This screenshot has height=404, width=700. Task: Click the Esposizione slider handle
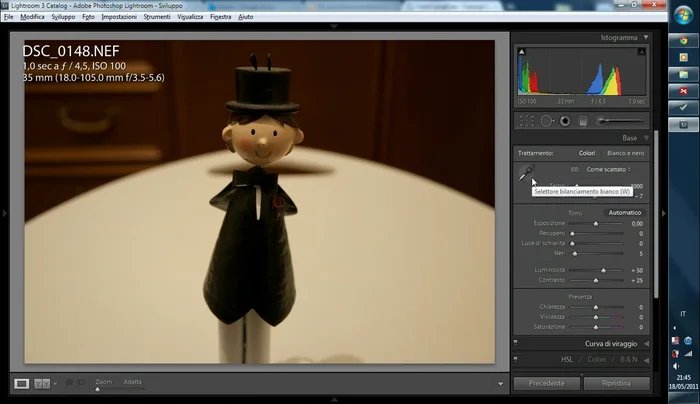(x=596, y=223)
